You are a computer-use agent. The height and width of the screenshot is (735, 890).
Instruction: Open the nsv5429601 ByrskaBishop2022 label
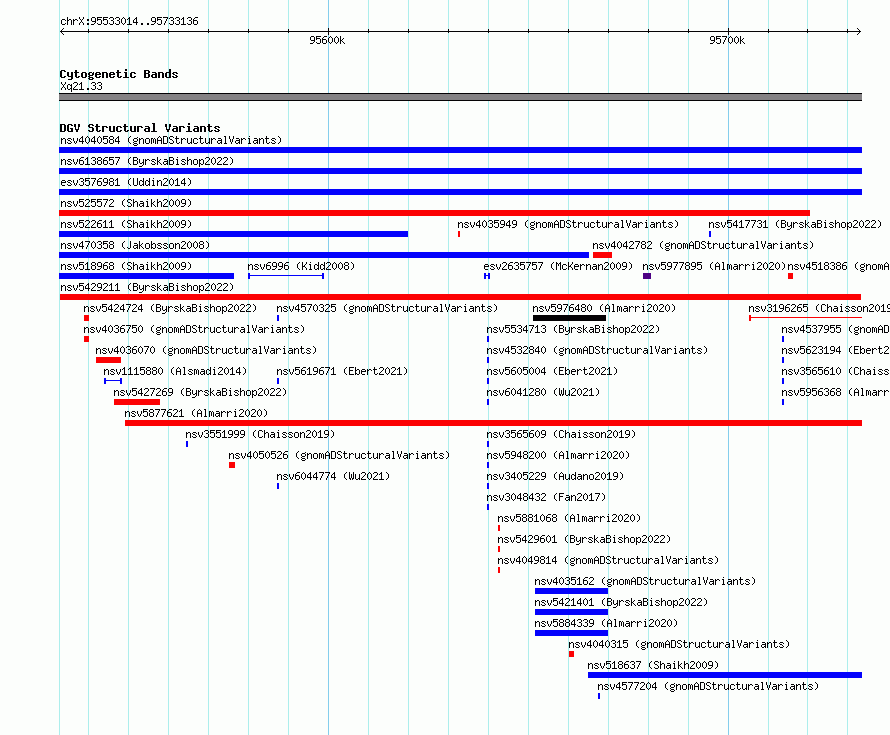[584, 539]
